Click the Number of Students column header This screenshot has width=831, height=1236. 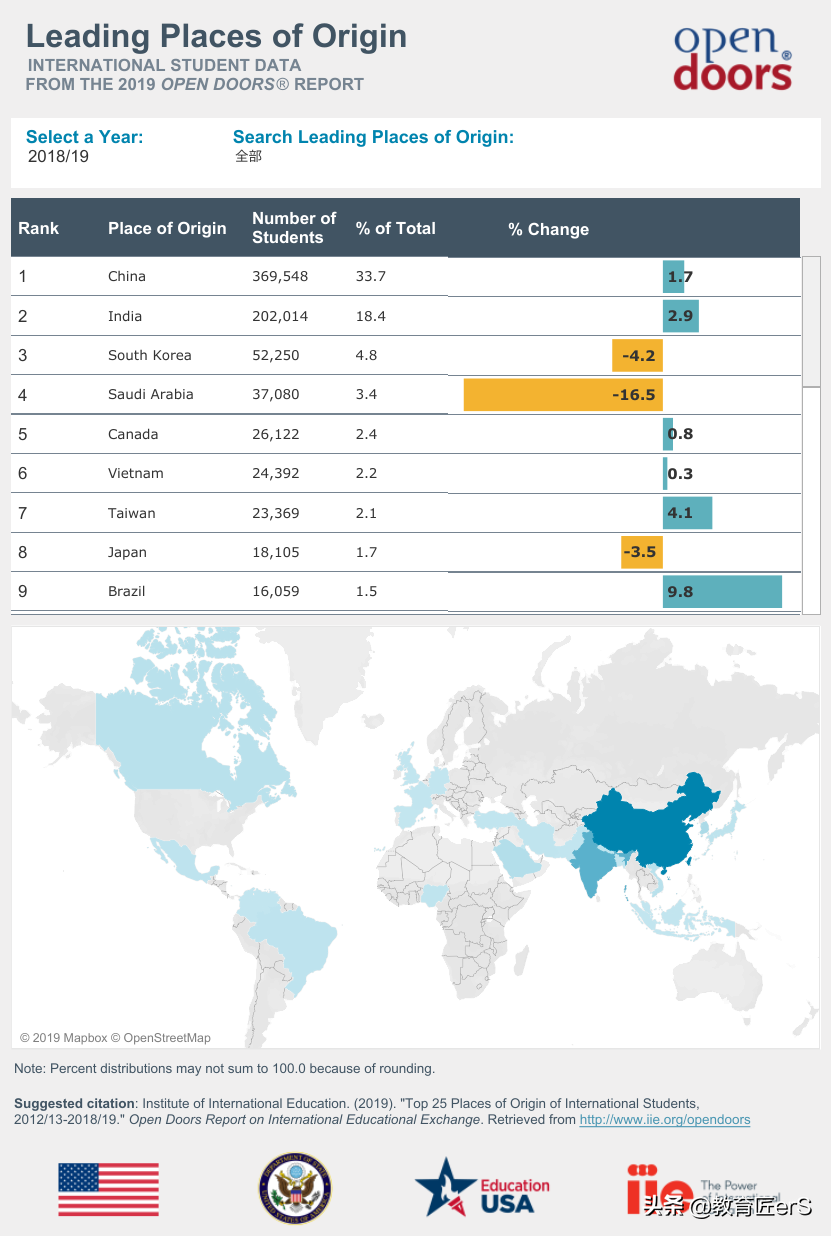[x=294, y=228]
